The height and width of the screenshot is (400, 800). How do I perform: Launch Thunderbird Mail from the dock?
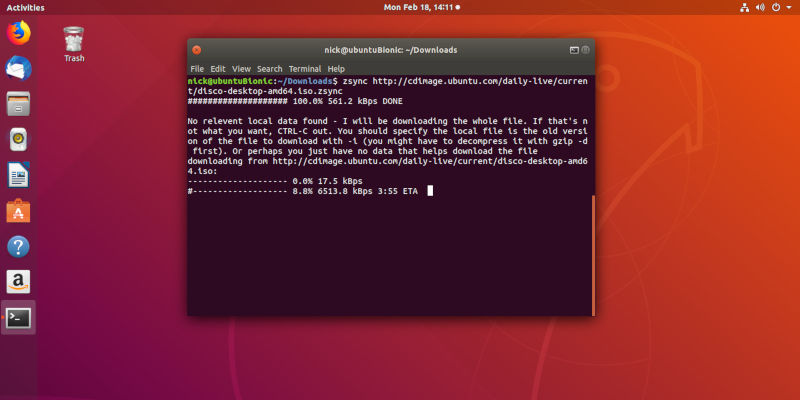(18, 68)
